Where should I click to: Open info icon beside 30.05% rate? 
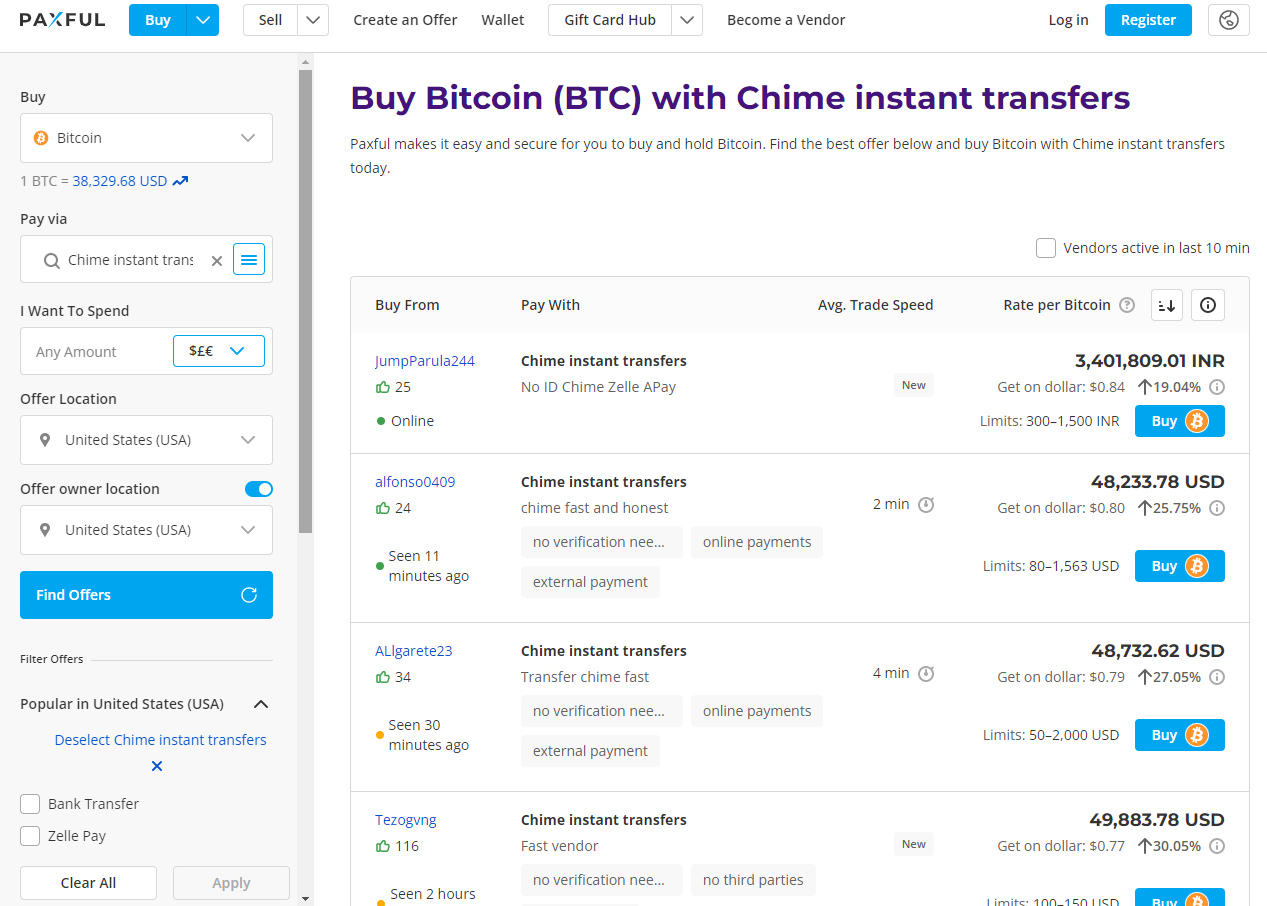(x=1217, y=846)
